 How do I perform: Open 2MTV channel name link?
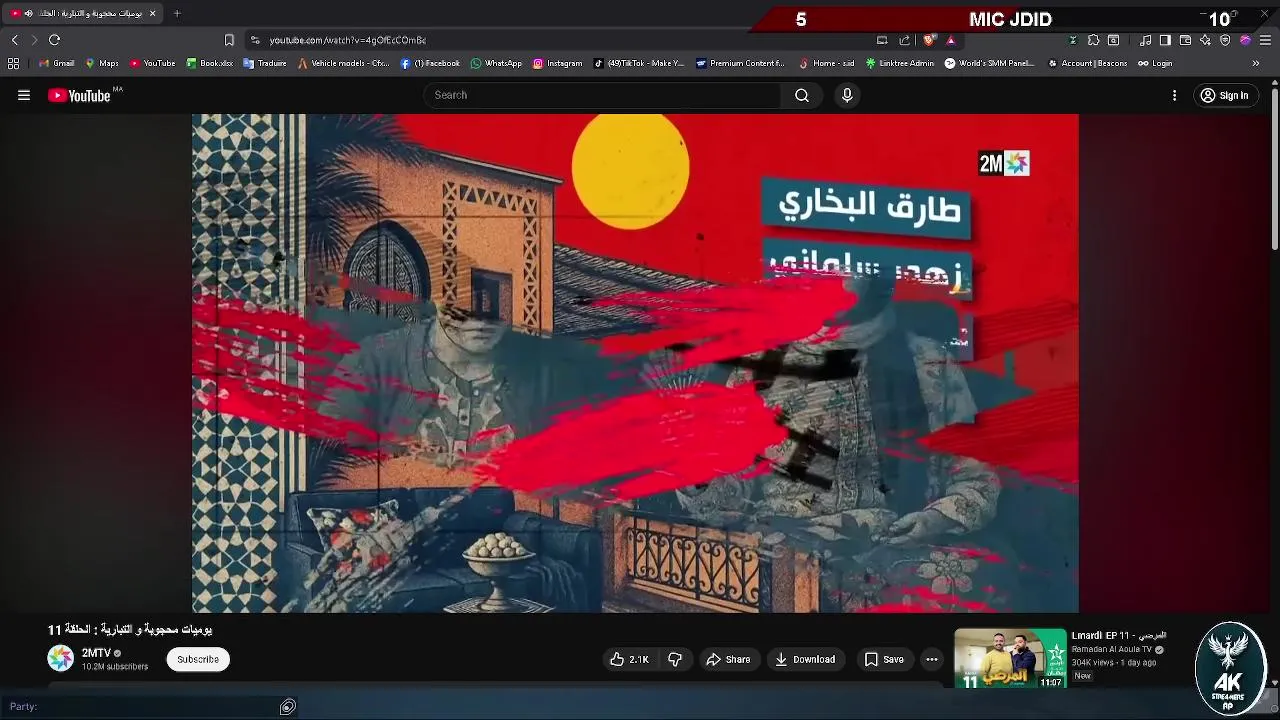(x=96, y=653)
